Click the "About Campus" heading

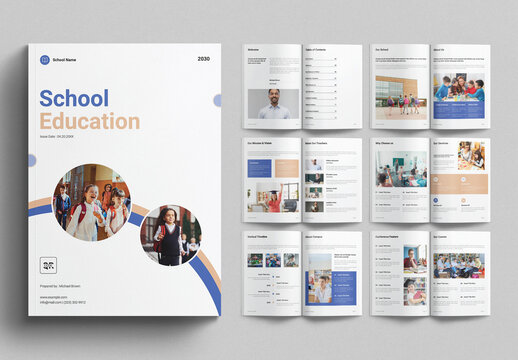[314, 237]
